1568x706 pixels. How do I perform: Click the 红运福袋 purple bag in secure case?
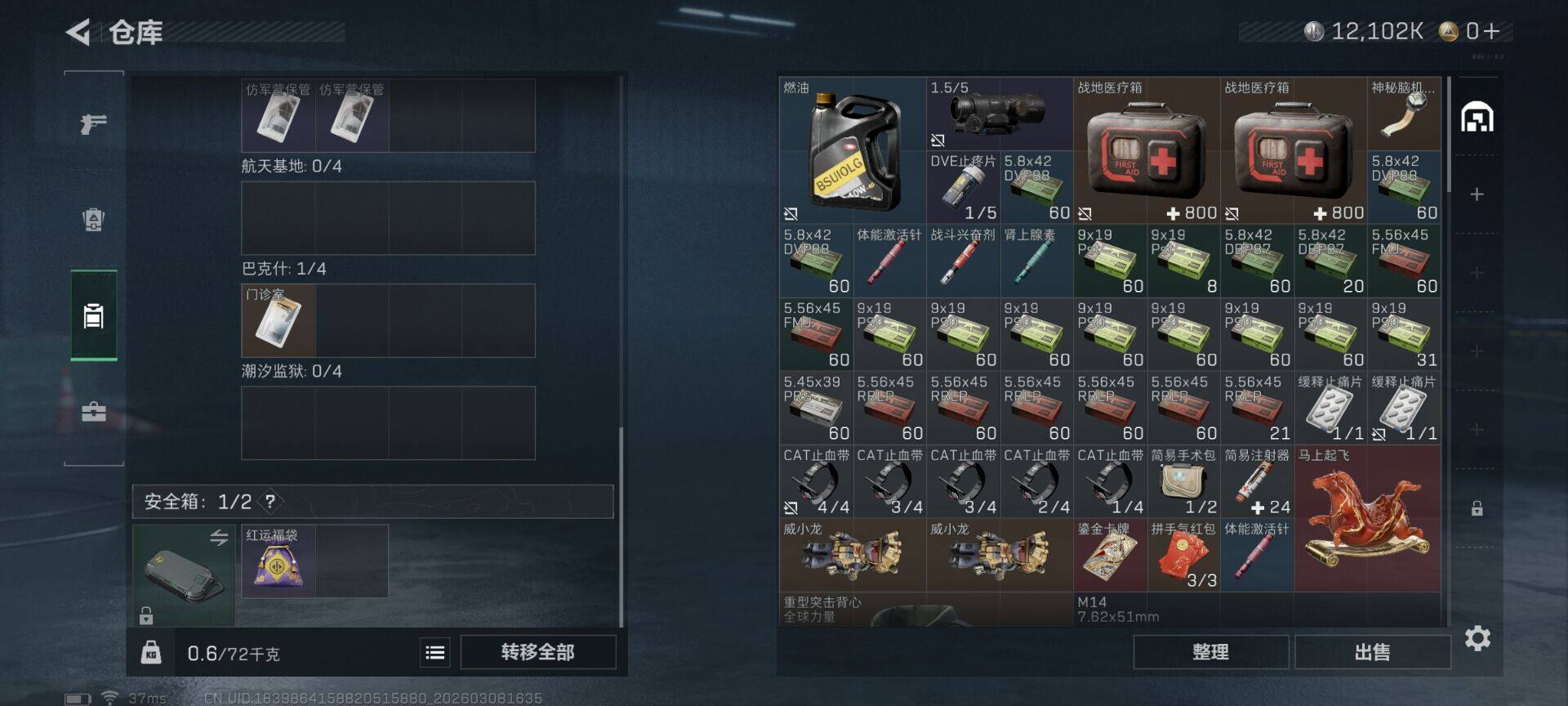[x=278, y=561]
